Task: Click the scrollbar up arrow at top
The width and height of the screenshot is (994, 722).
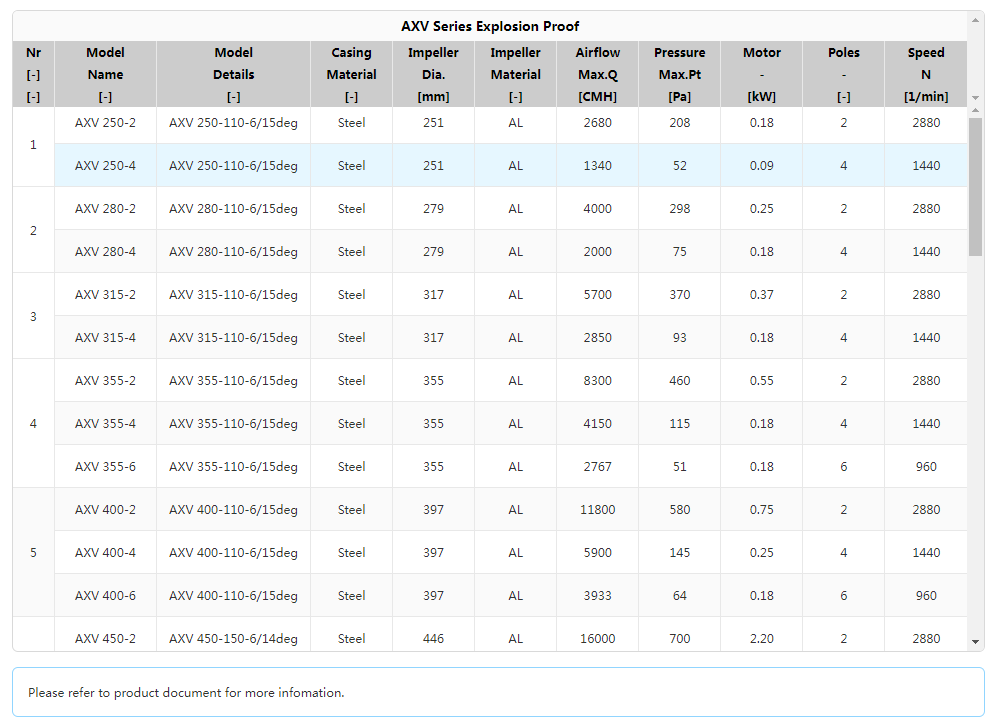Action: coord(976,20)
